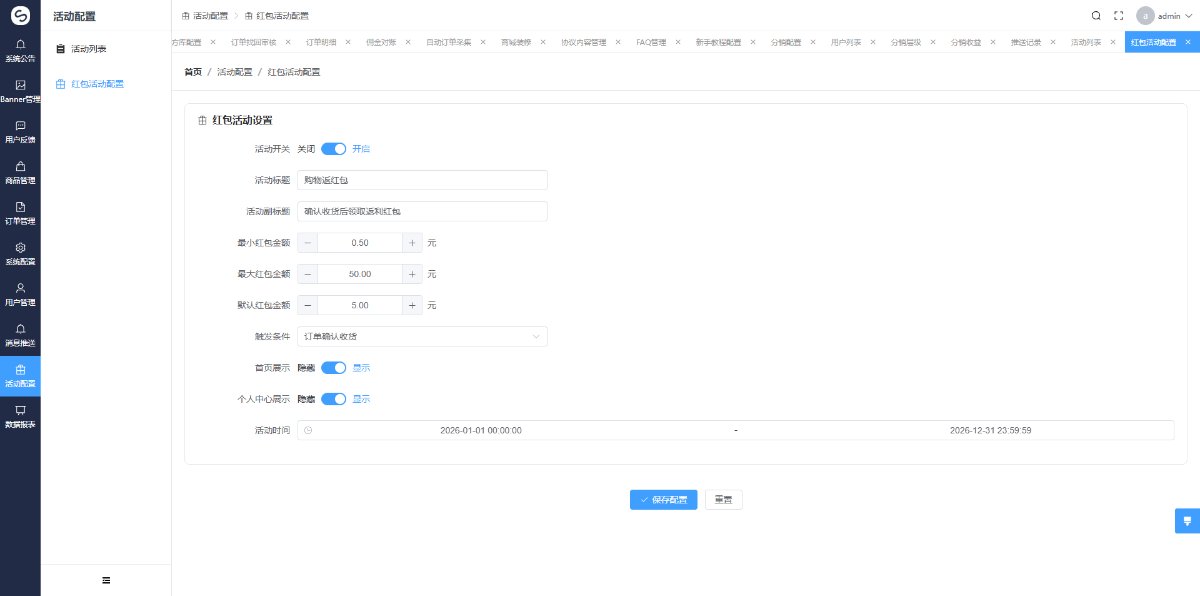Click the 保存配置 button

pos(663,500)
